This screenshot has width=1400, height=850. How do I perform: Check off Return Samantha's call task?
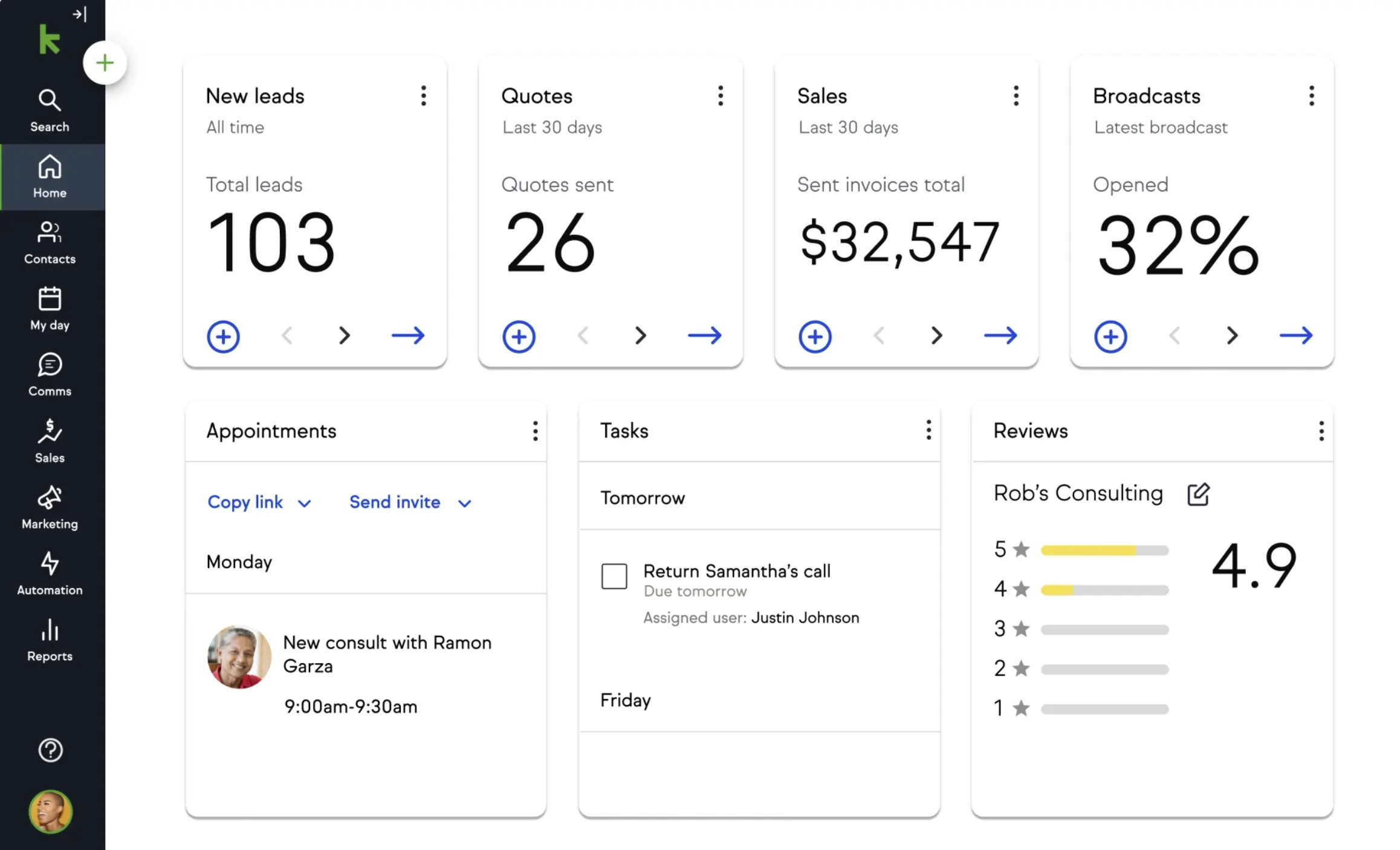(x=614, y=576)
